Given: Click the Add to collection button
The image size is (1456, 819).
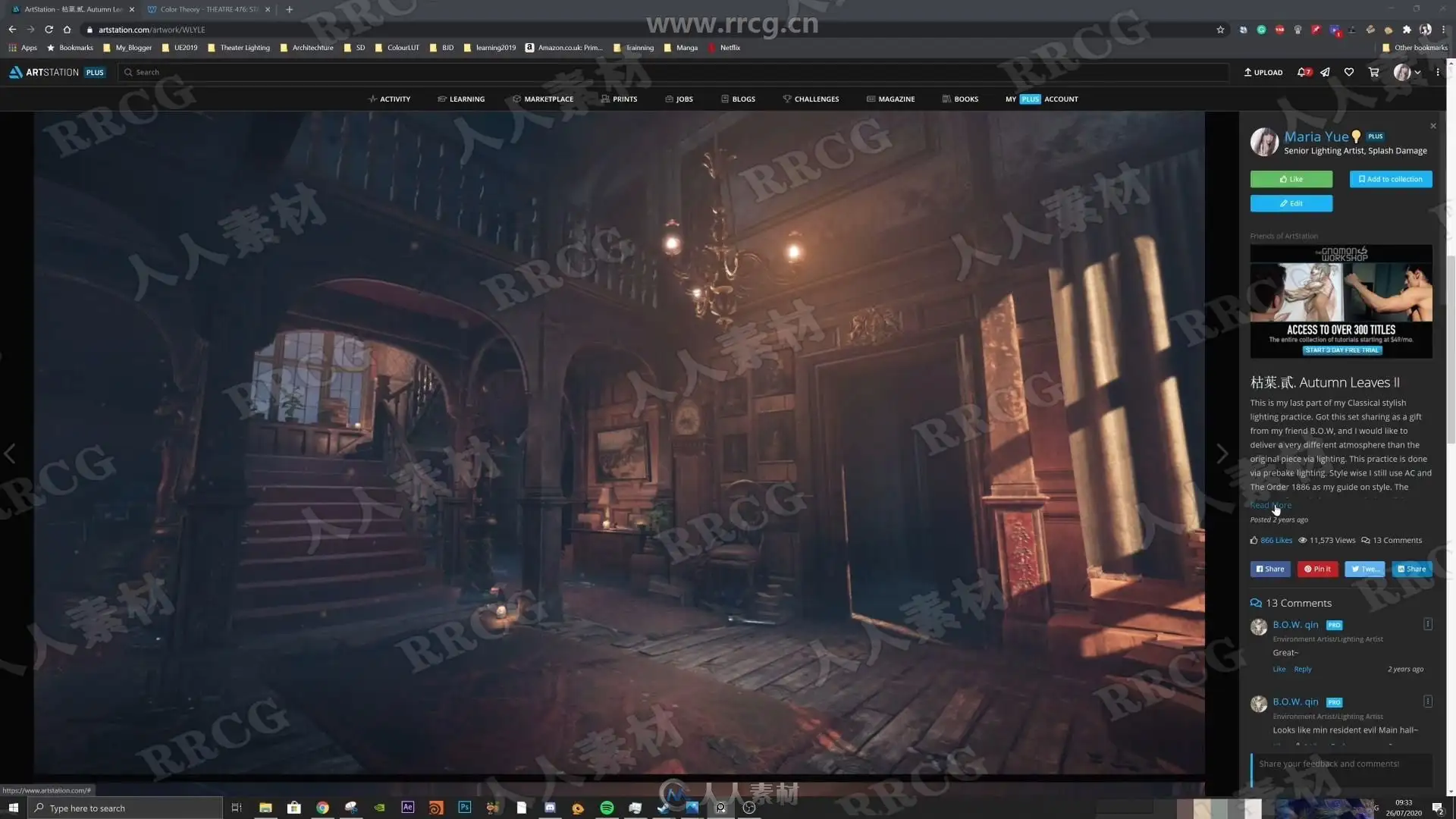Looking at the screenshot, I should 1391,180.
